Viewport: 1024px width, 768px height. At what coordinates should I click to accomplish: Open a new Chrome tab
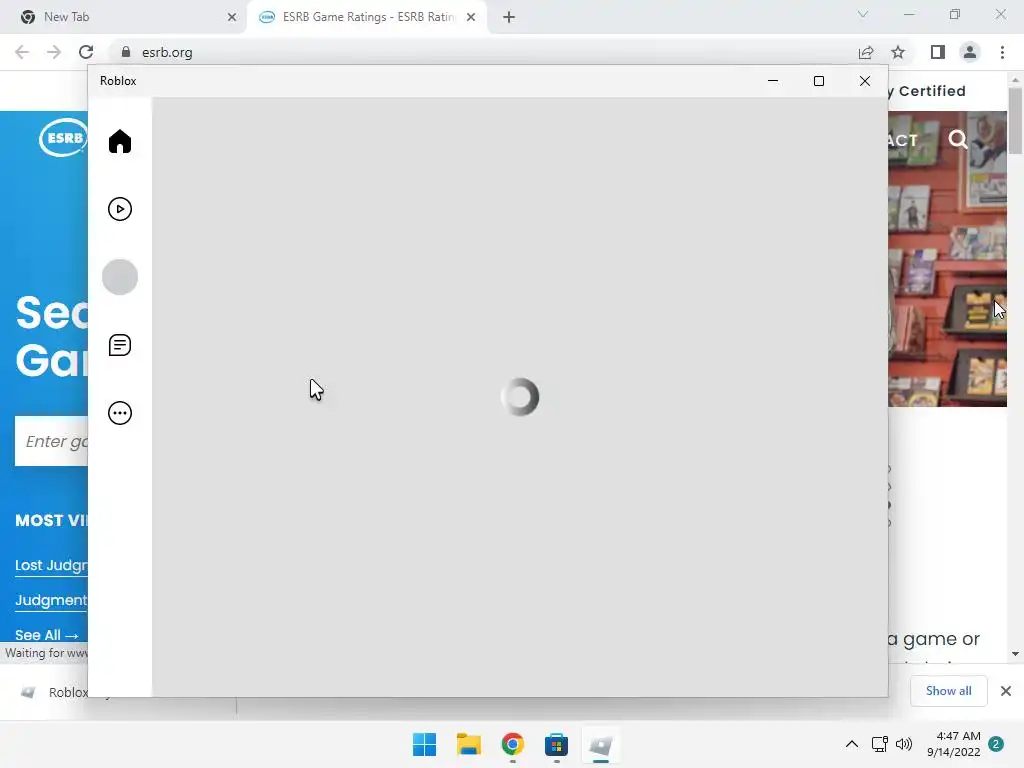coord(509,17)
